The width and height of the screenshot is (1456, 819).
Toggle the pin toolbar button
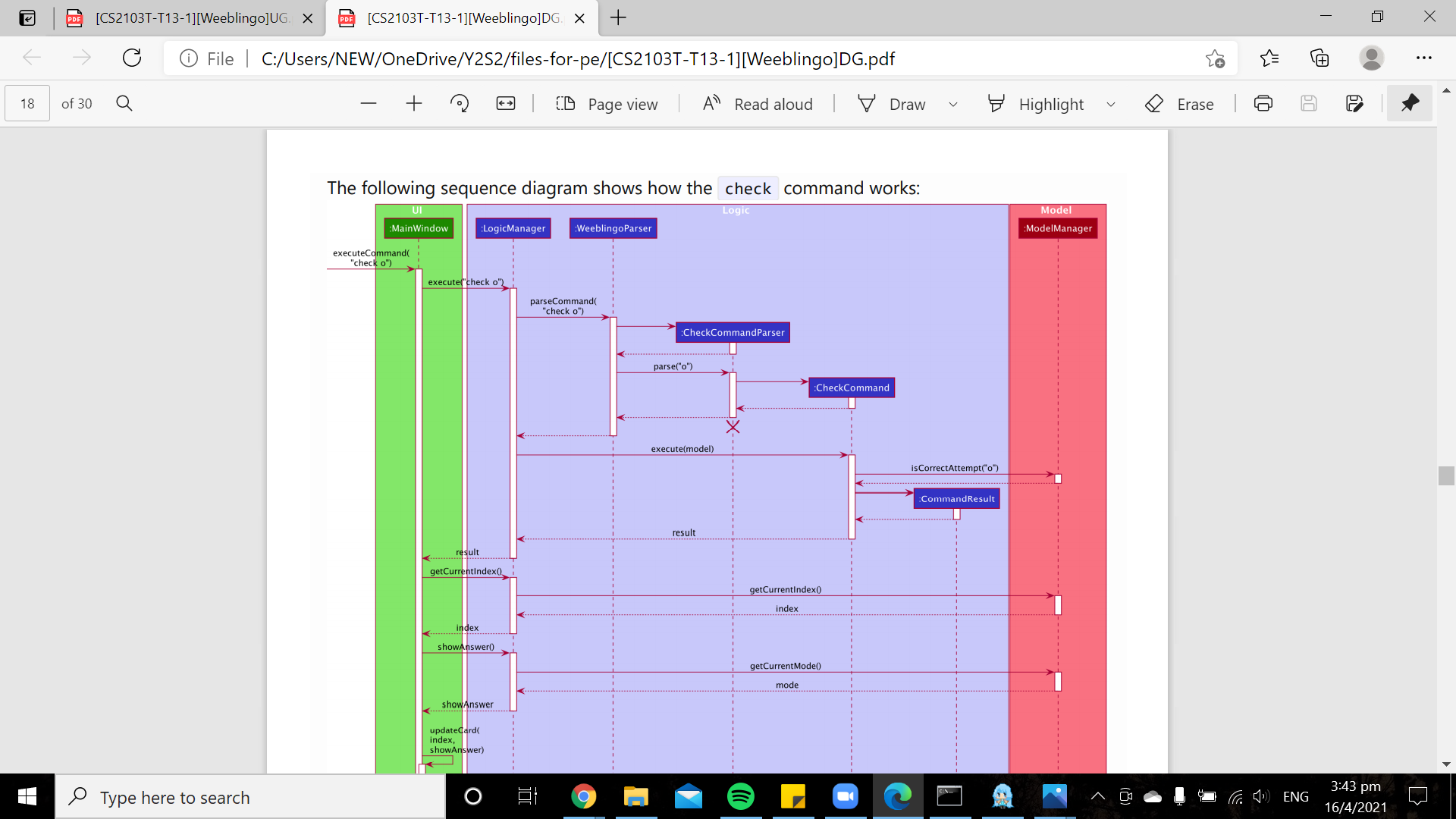(x=1410, y=104)
